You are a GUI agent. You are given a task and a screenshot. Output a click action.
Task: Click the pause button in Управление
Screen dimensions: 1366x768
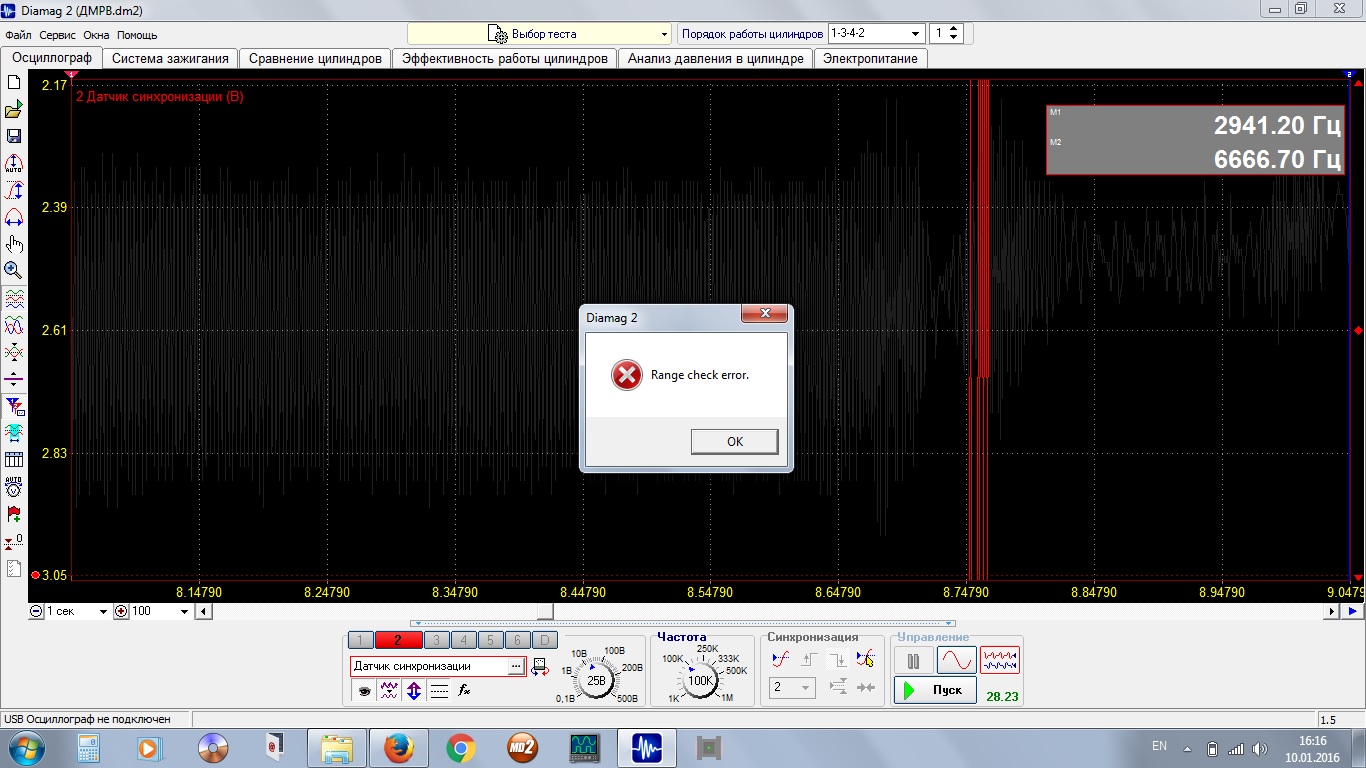click(913, 661)
